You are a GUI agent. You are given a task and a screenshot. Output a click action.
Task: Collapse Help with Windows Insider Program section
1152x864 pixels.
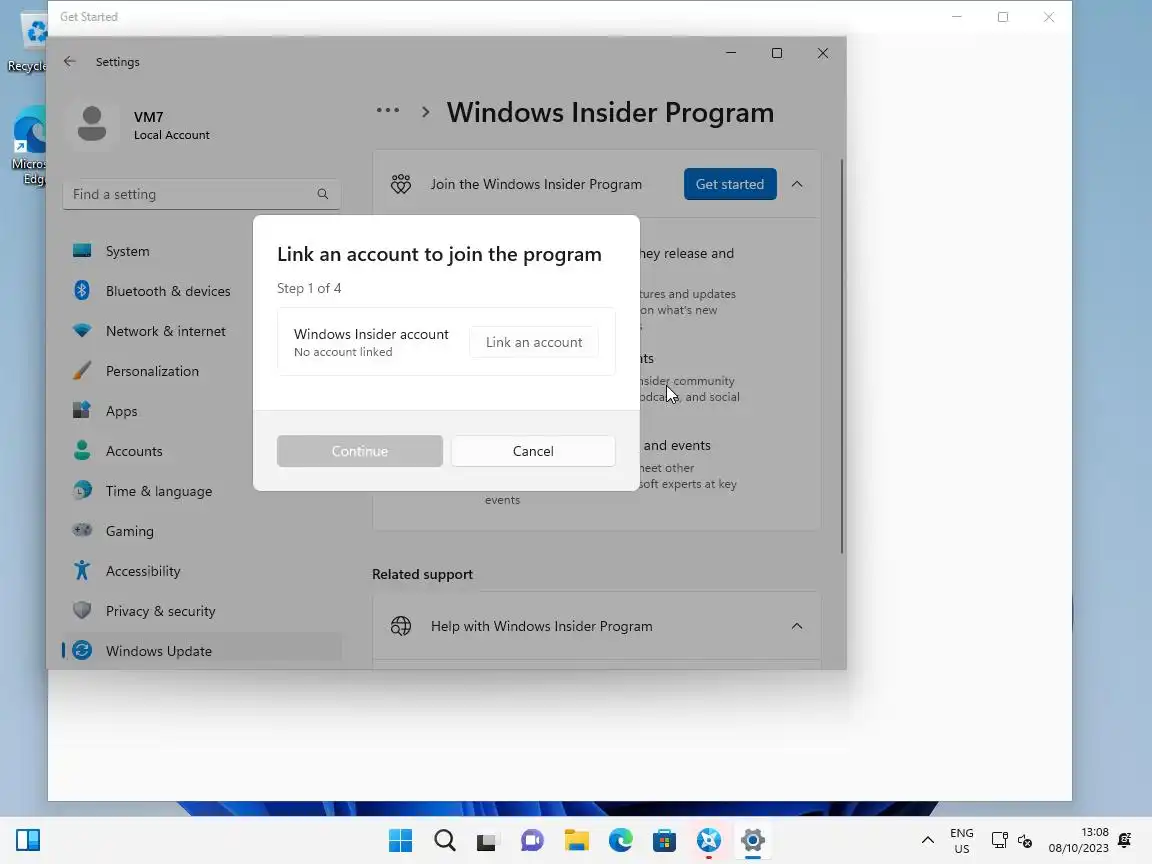tap(796, 626)
